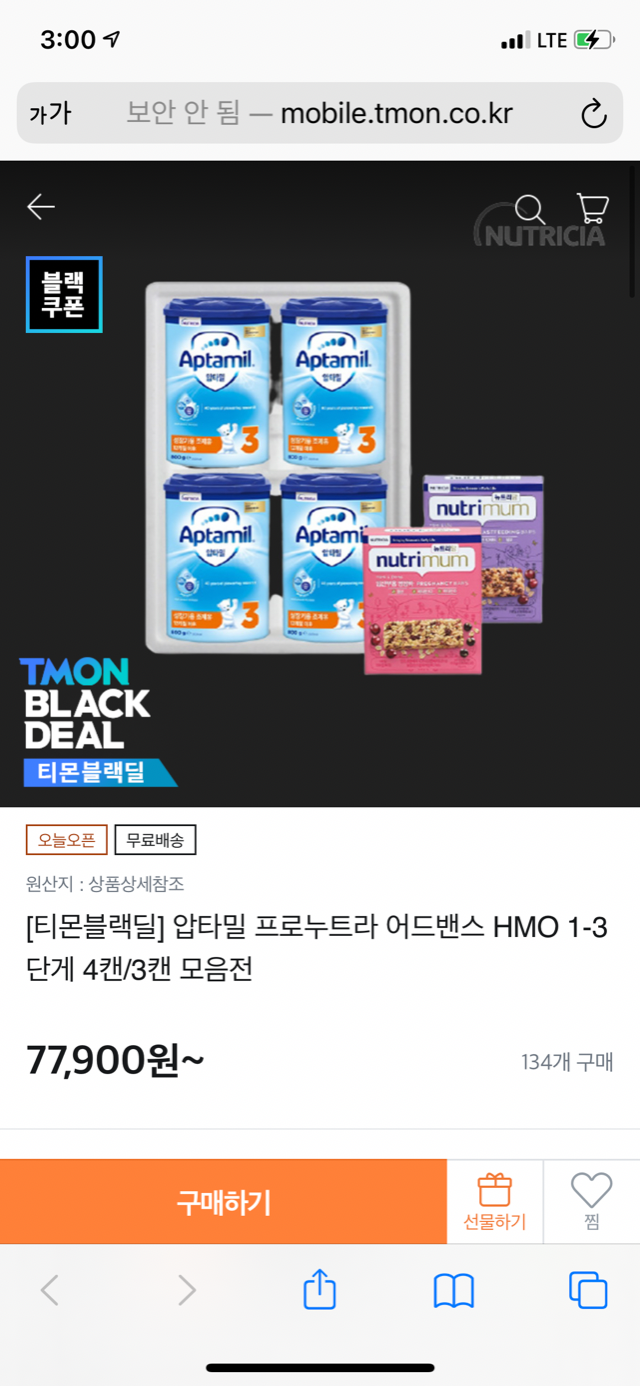Tap the Safari back chevron
The width and height of the screenshot is (640, 1386).
49,1290
